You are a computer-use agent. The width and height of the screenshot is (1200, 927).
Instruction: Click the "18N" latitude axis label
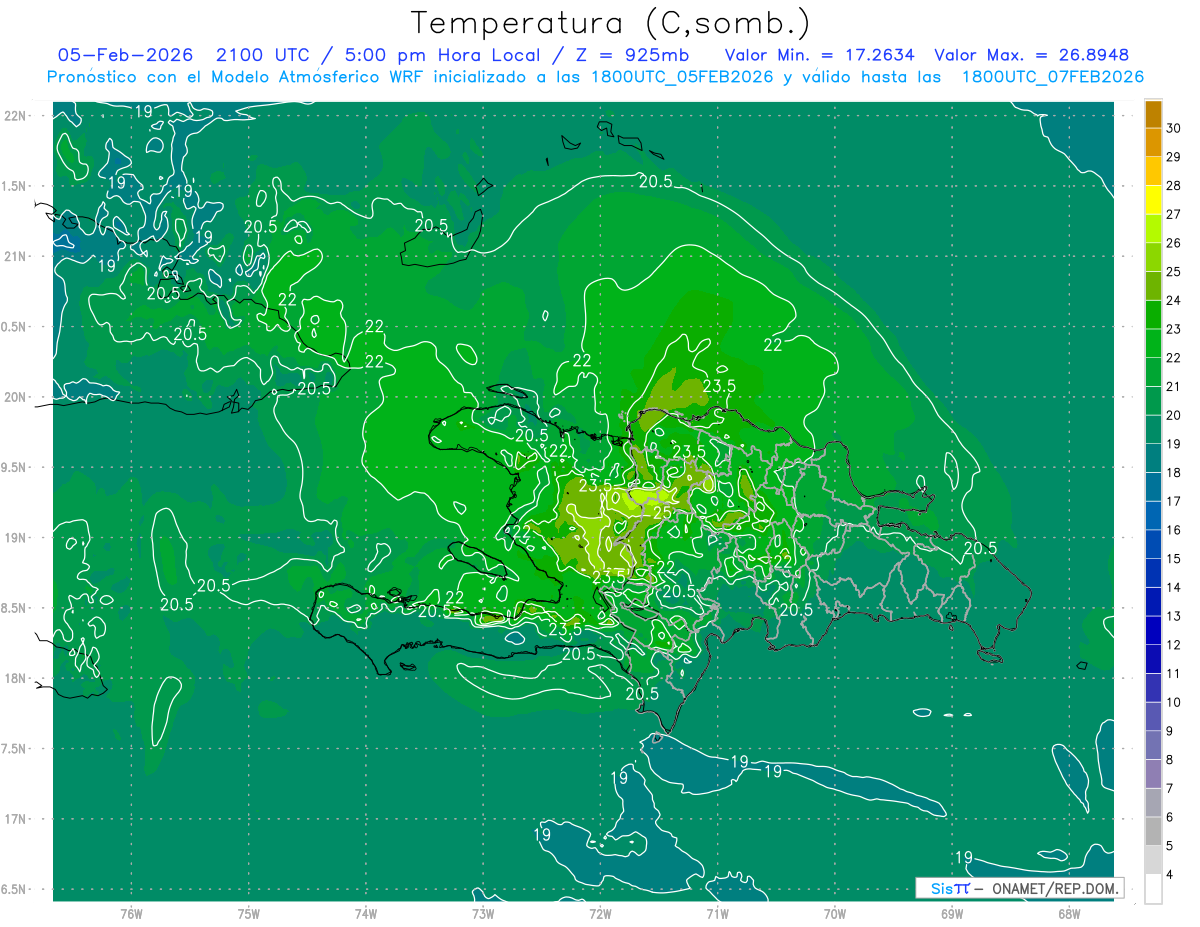click(x=16, y=678)
